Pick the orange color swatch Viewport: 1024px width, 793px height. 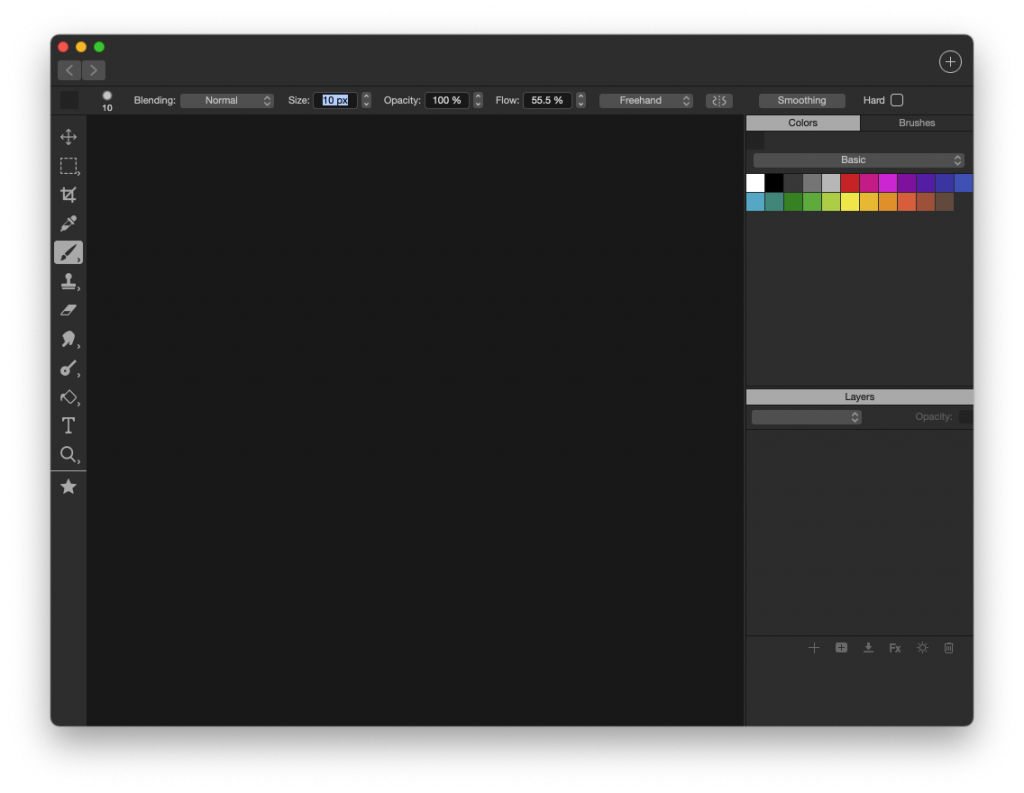coord(888,202)
